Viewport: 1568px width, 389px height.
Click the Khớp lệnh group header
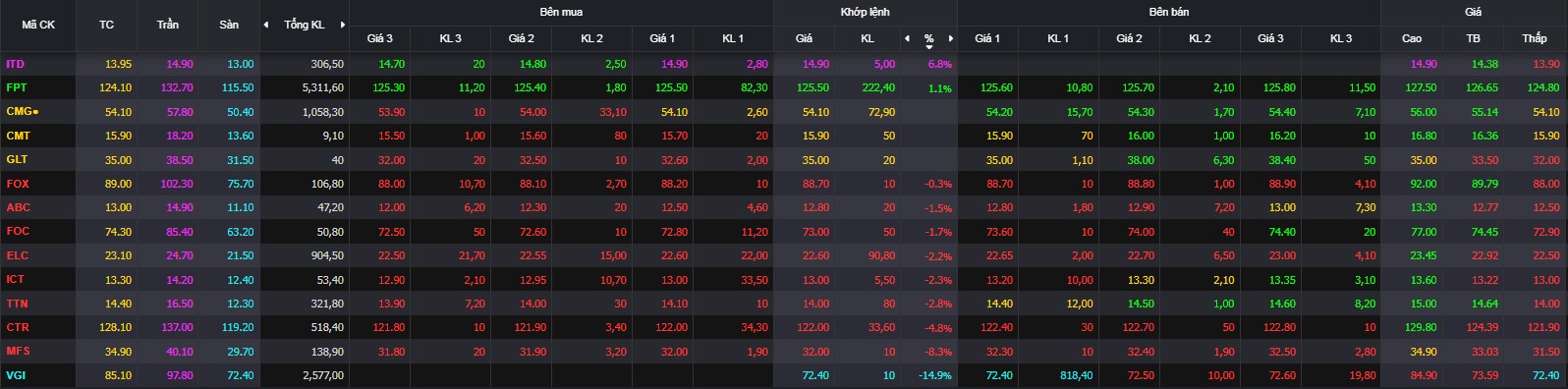point(865,12)
